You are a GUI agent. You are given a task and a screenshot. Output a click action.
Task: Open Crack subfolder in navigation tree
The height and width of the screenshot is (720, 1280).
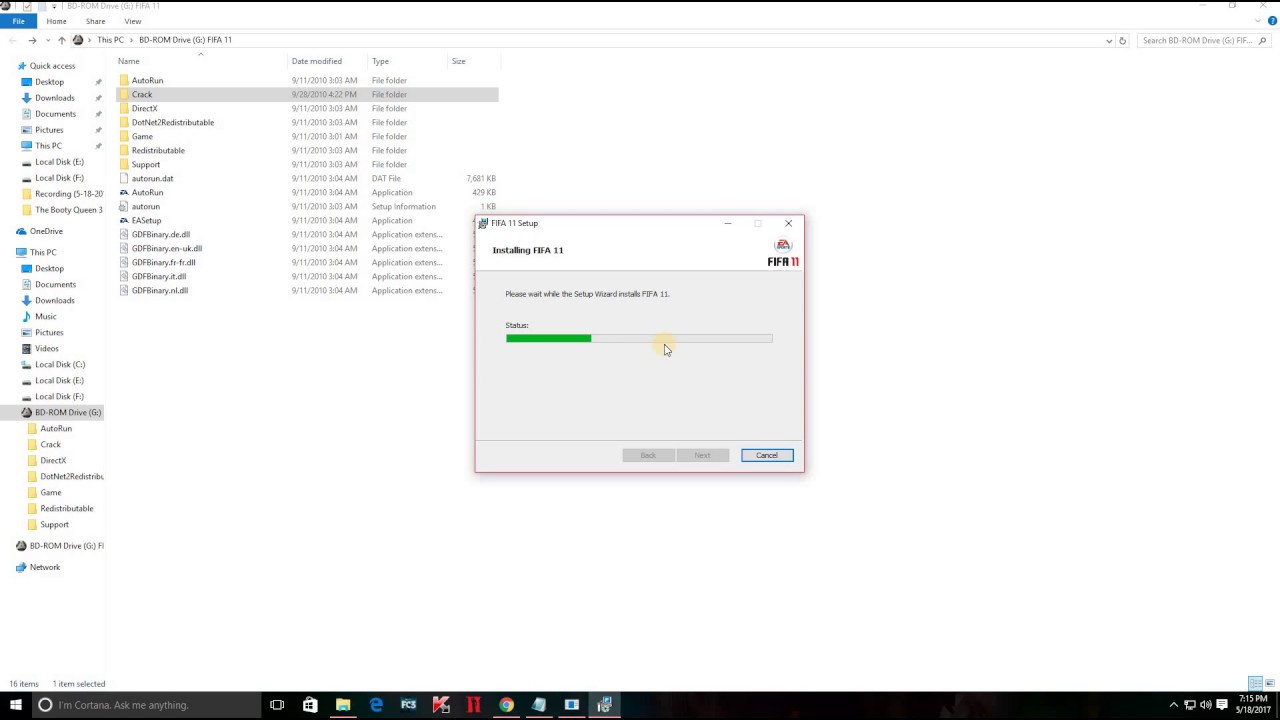coord(50,444)
